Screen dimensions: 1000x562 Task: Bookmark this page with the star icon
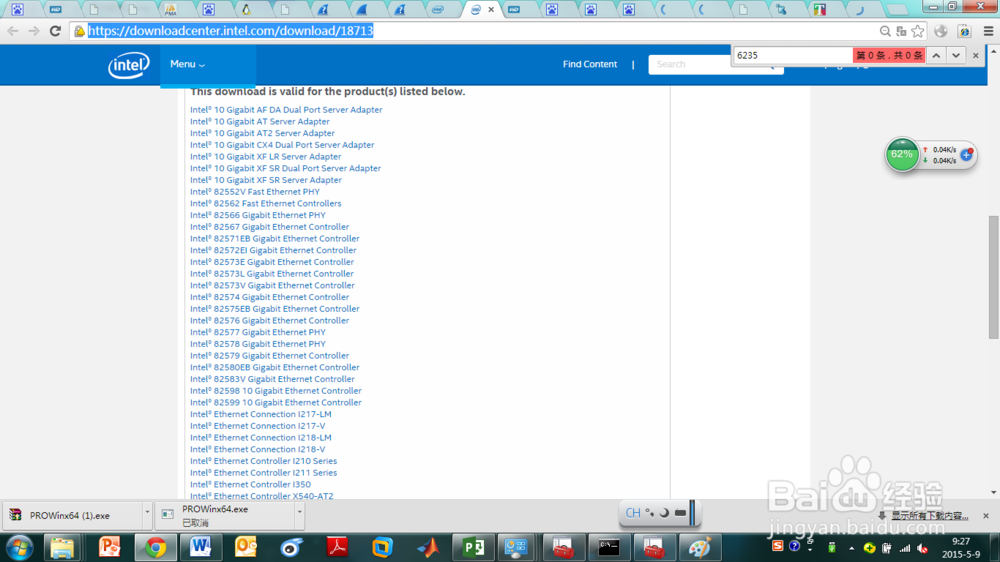pyautogui.click(x=918, y=31)
